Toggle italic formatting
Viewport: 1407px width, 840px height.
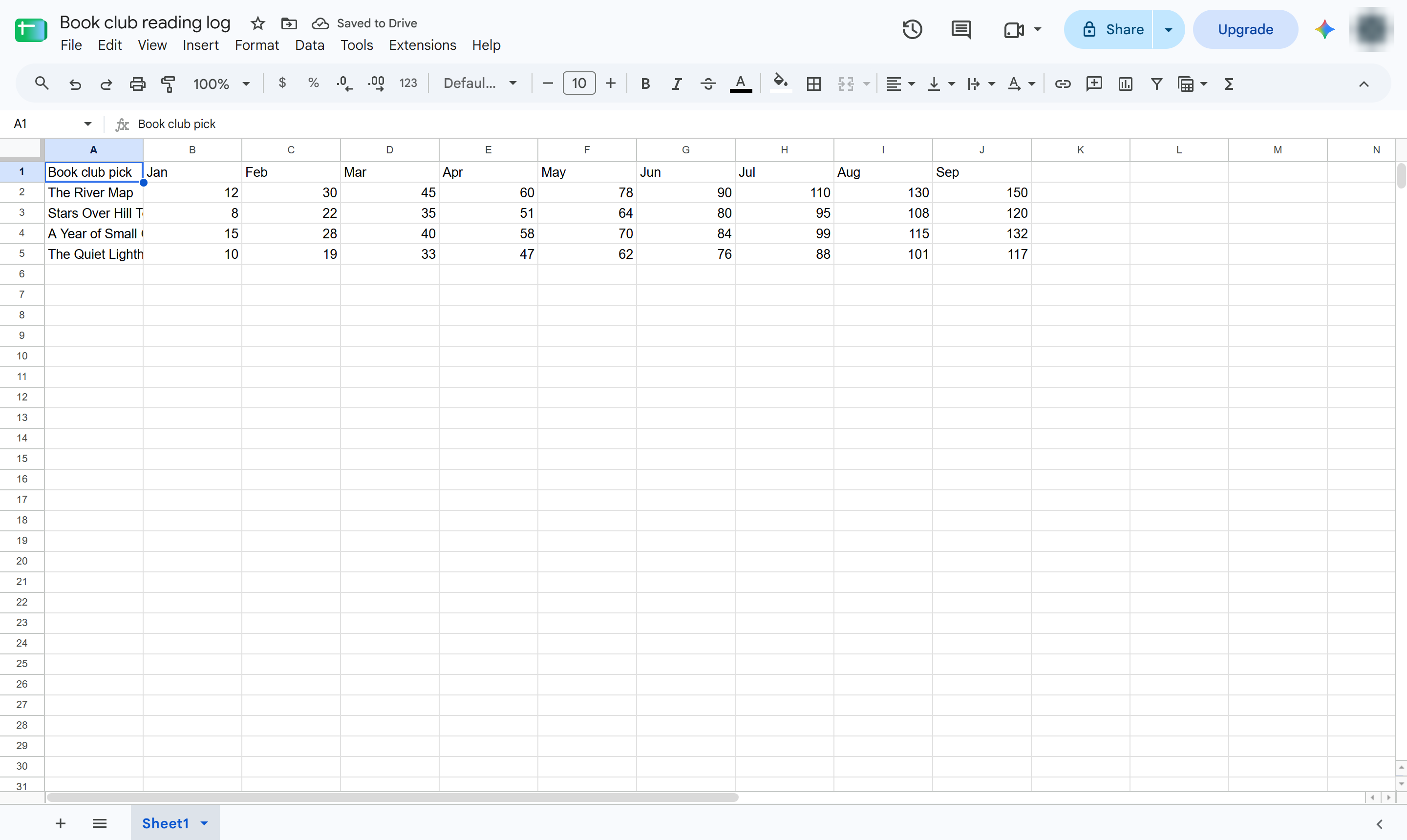pyautogui.click(x=677, y=84)
